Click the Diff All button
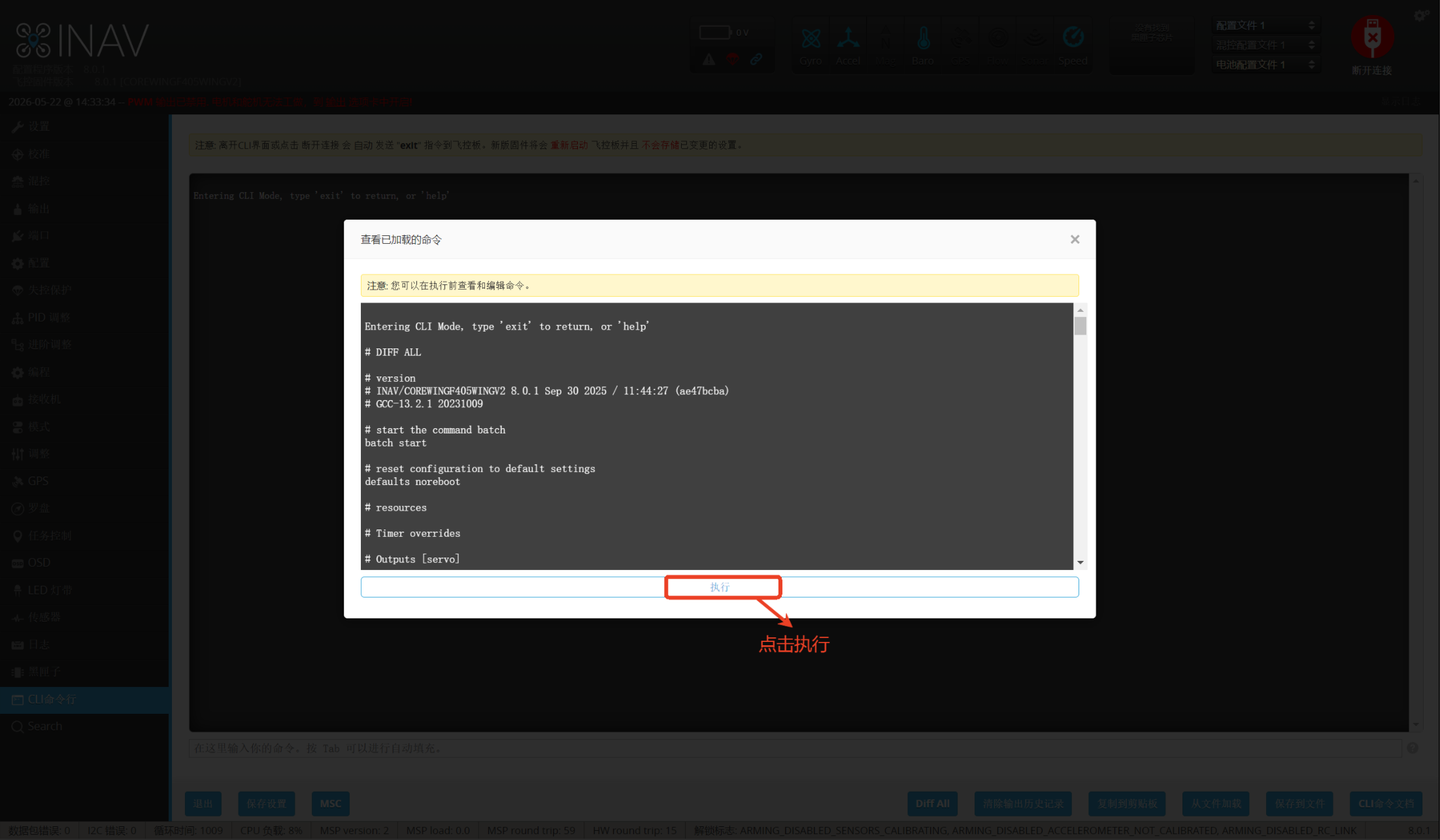Viewport: 1440px width, 840px height. click(x=932, y=803)
